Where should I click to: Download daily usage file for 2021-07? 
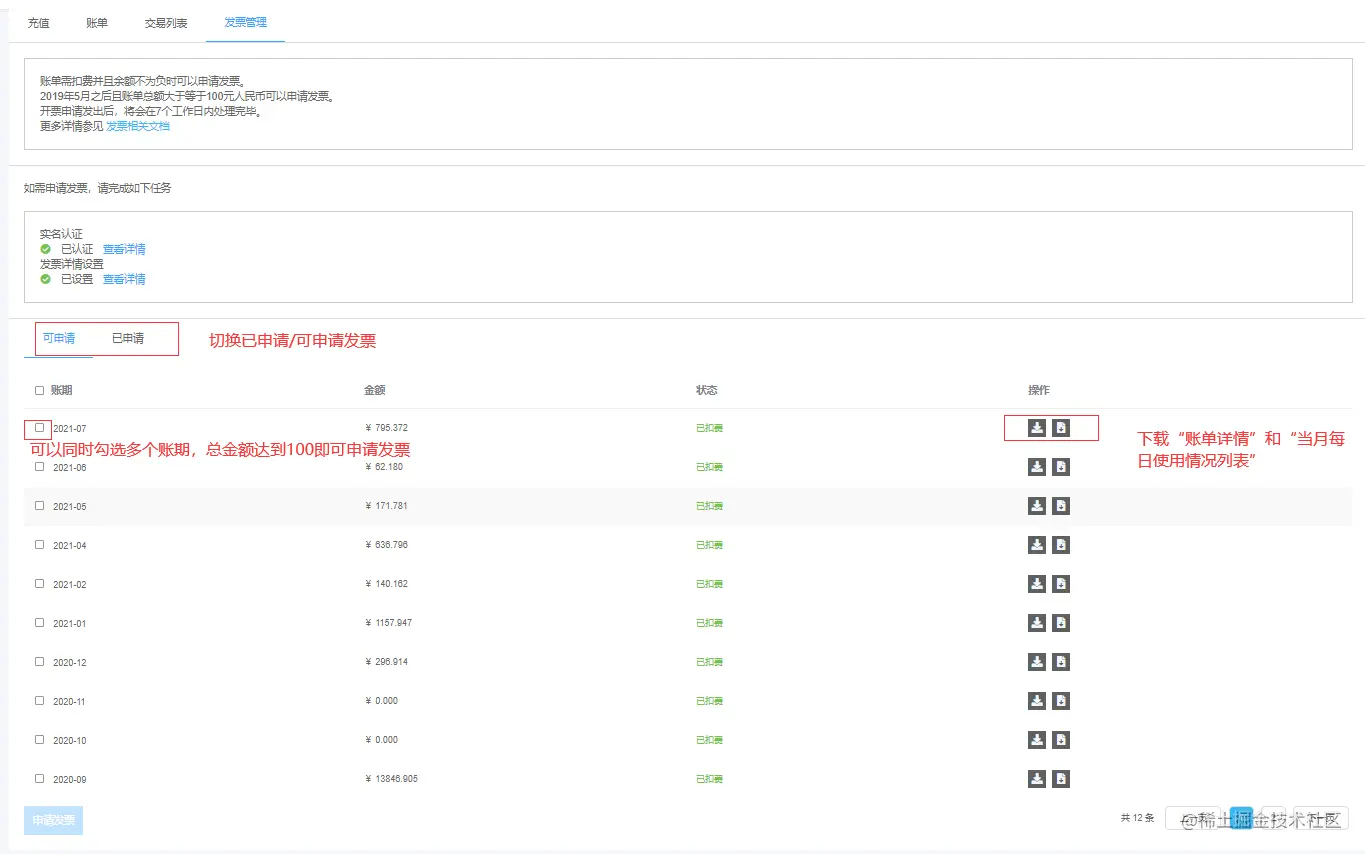tap(1061, 428)
